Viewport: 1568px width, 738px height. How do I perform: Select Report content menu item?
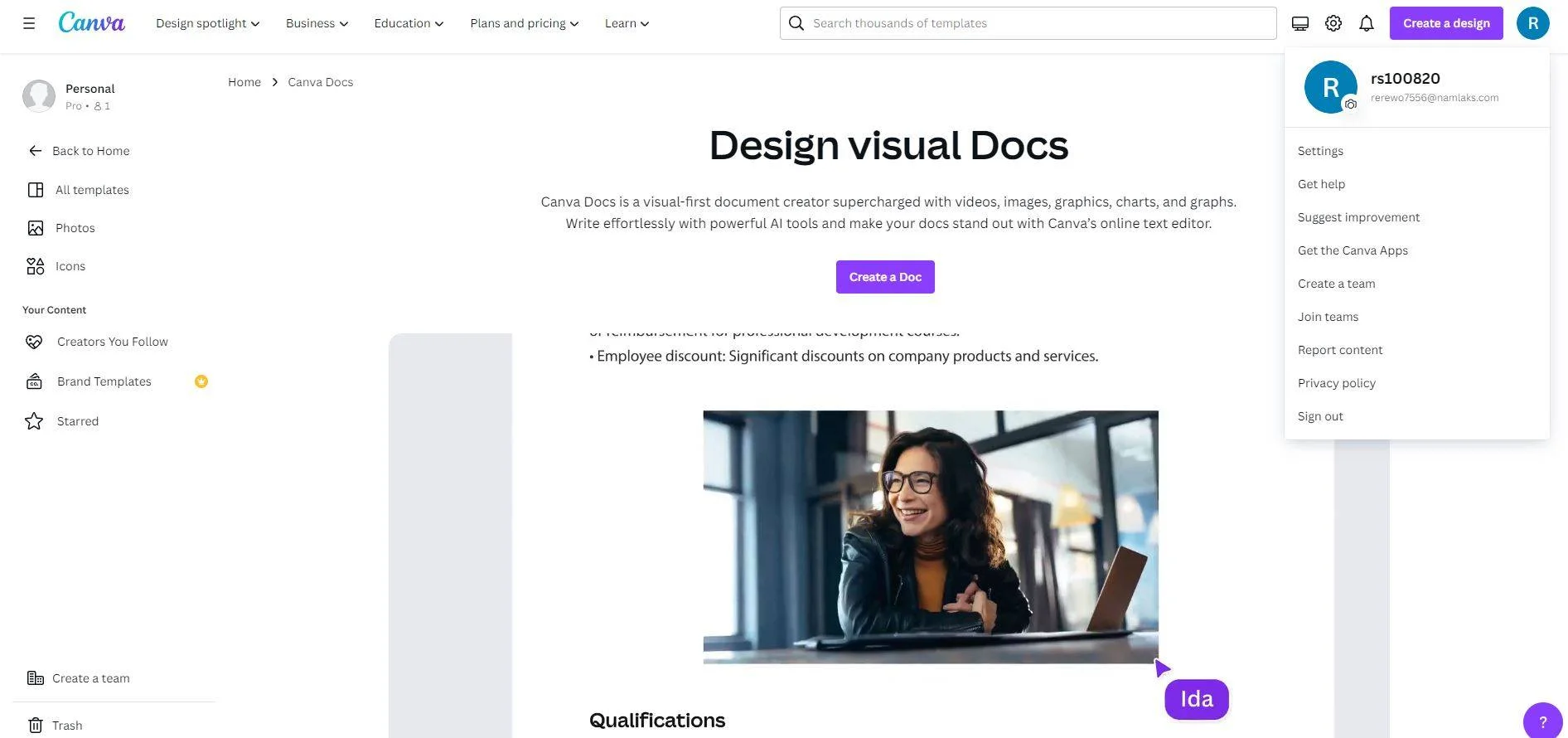pos(1416,350)
